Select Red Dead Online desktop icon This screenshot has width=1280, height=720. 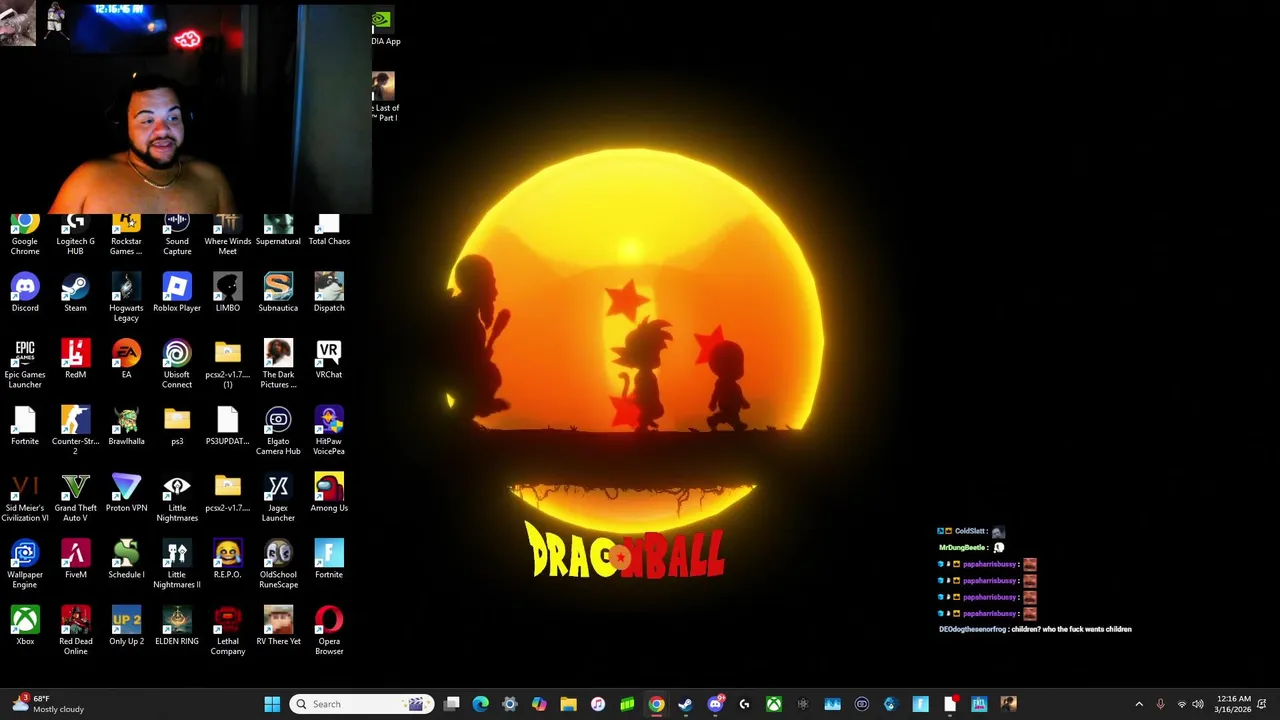76,632
